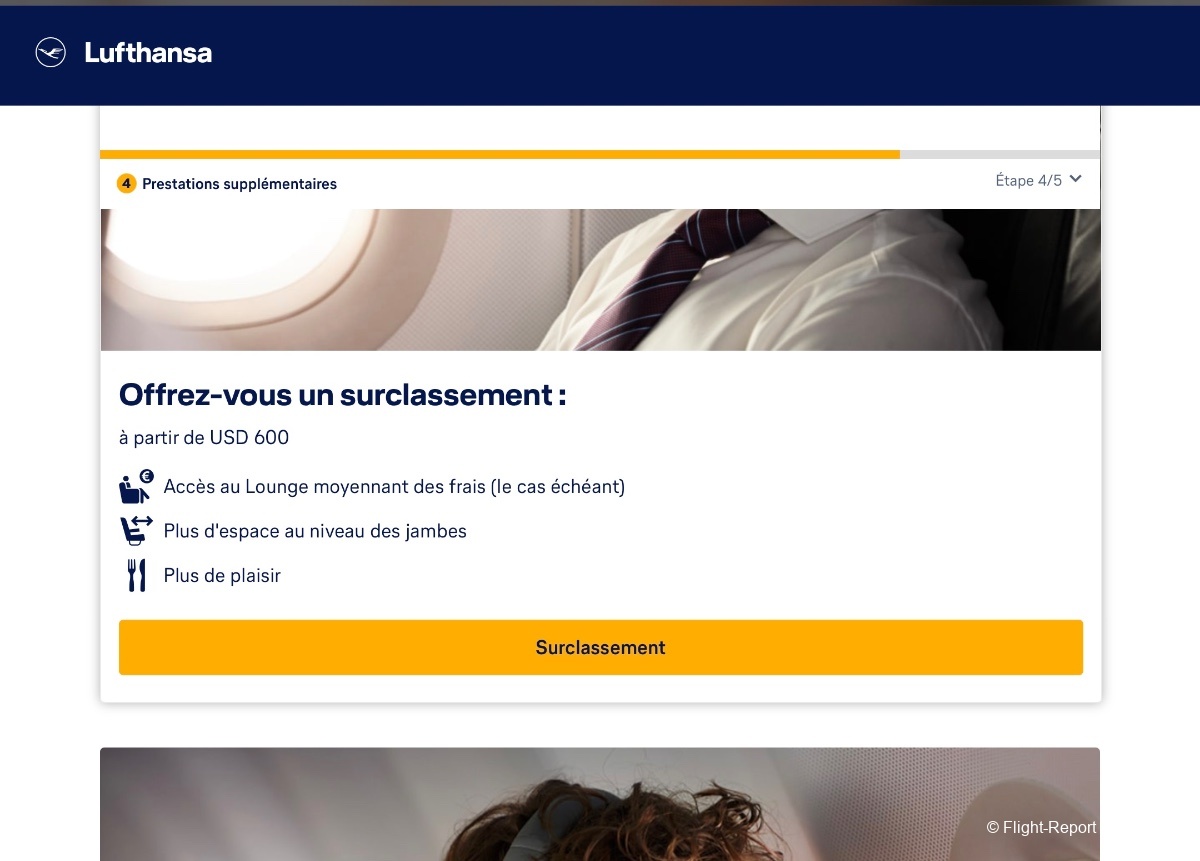Click the Prestations supplémentaires step label
Viewport: 1200px width, 861px height.
click(239, 184)
